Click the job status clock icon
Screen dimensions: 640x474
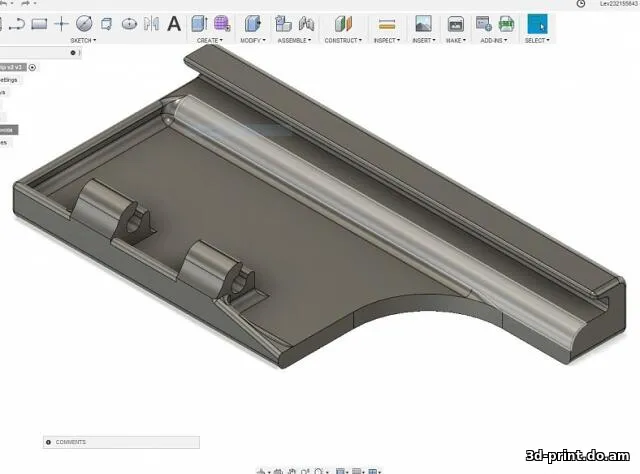581,4
